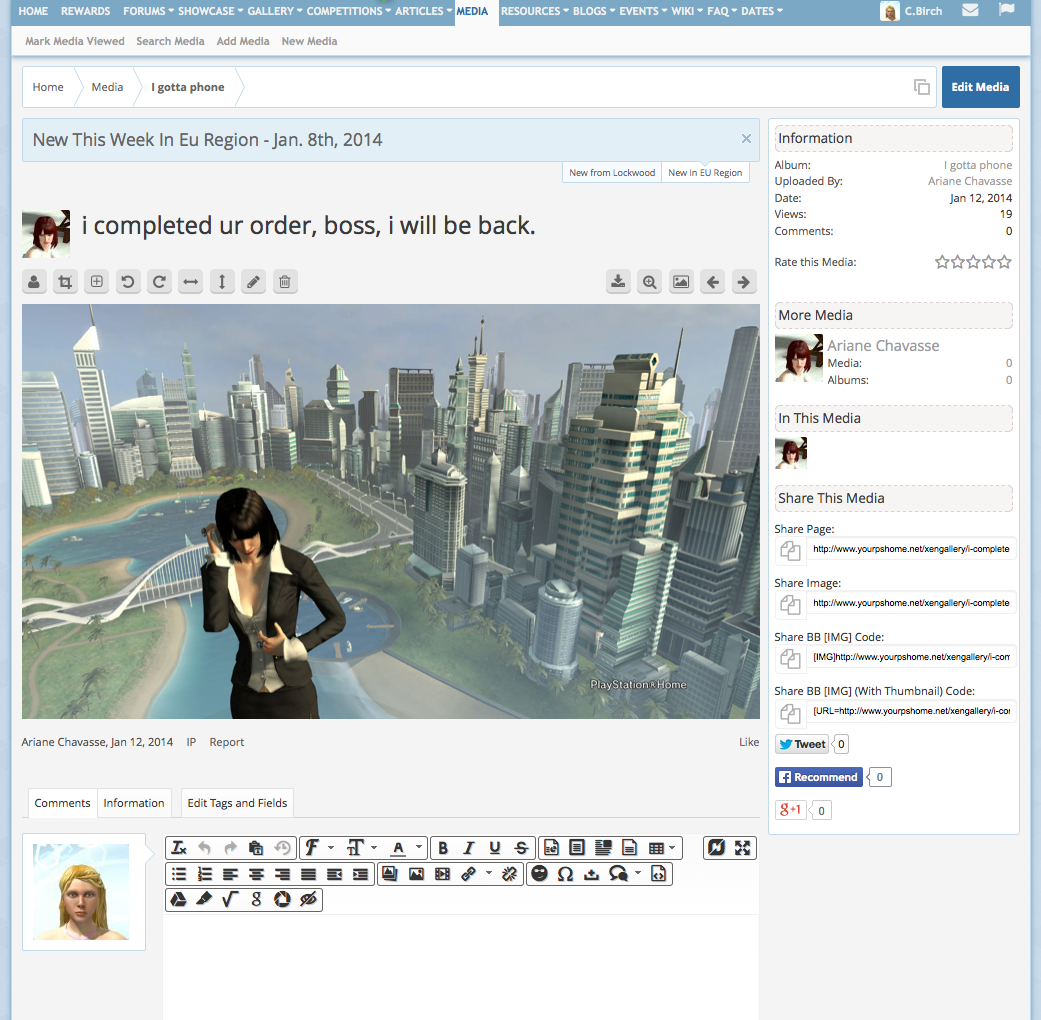
Task: Rate this media five stars
Action: point(1004,262)
